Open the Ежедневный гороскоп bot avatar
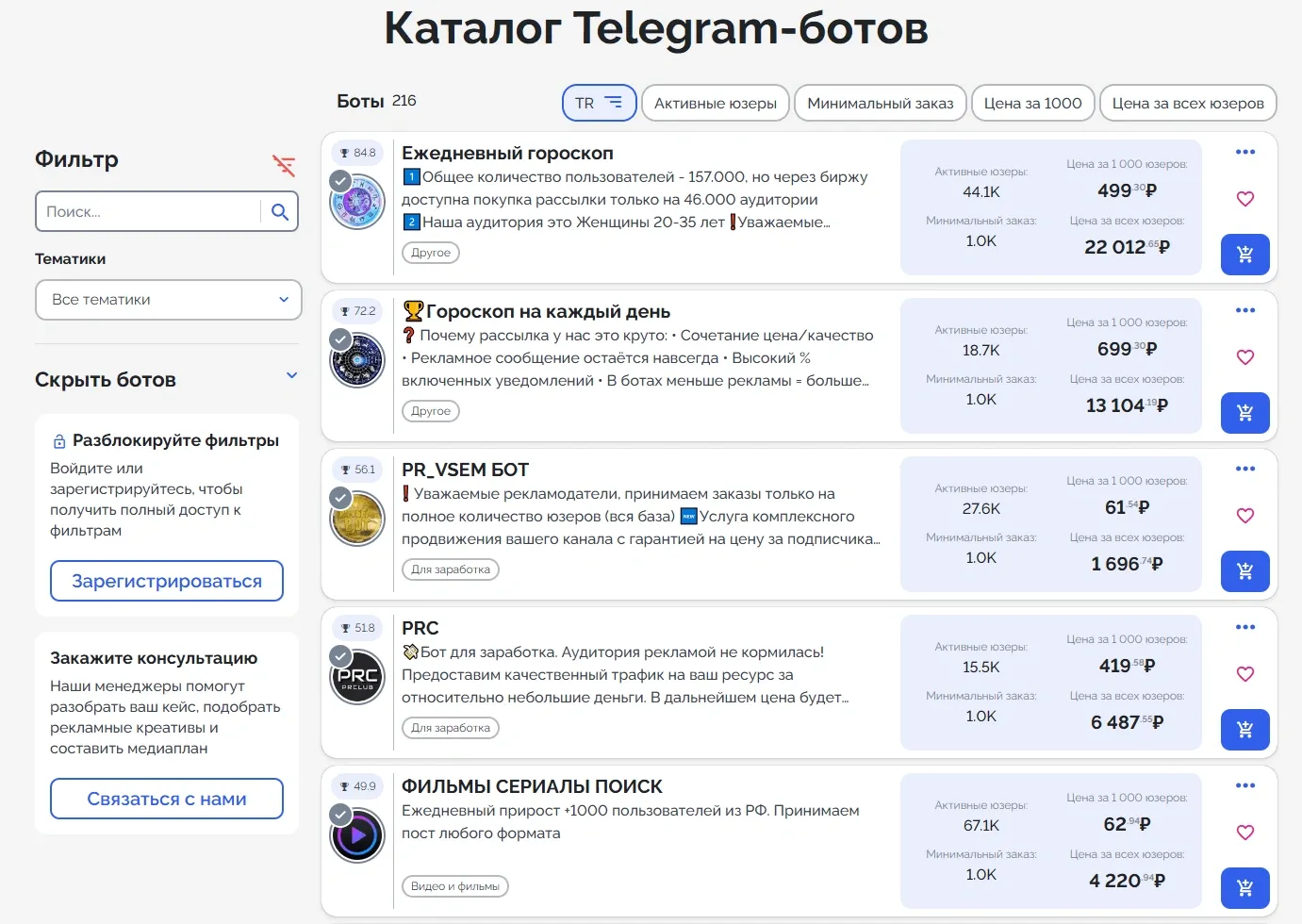The width and height of the screenshot is (1302, 924). point(357,202)
